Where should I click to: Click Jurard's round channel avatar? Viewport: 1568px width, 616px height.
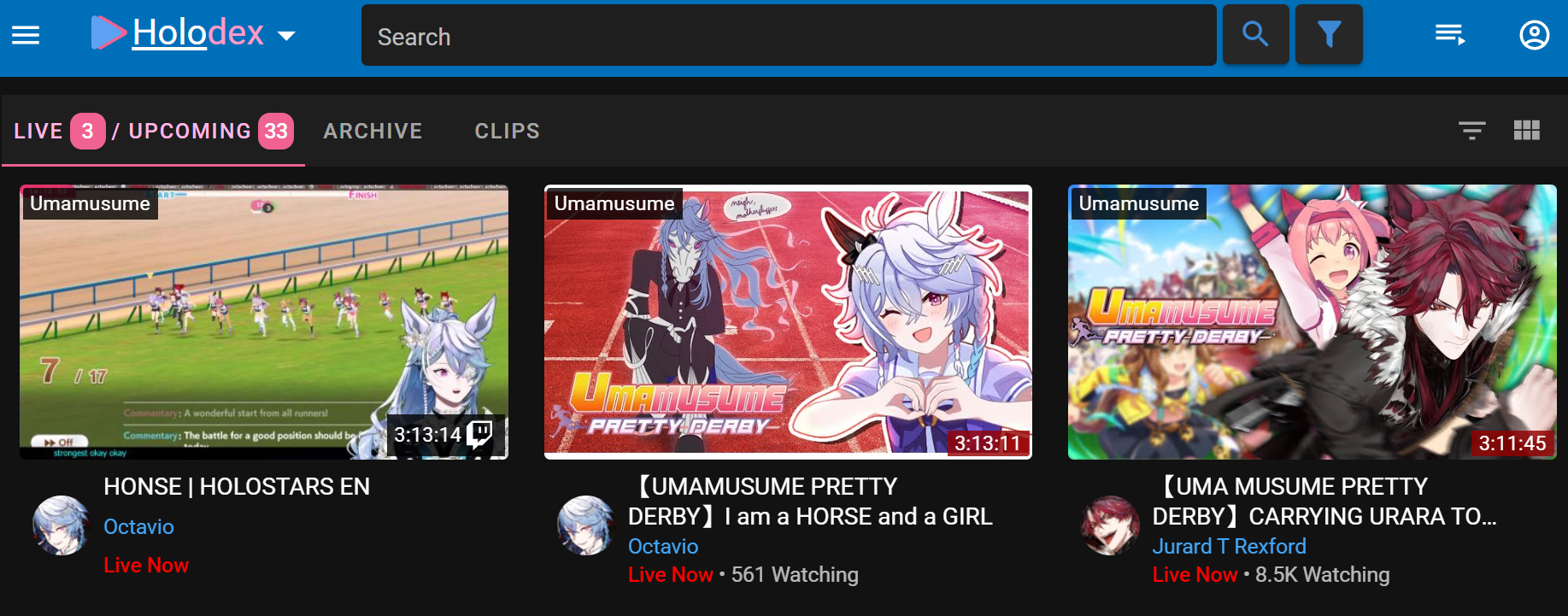pos(1110,525)
